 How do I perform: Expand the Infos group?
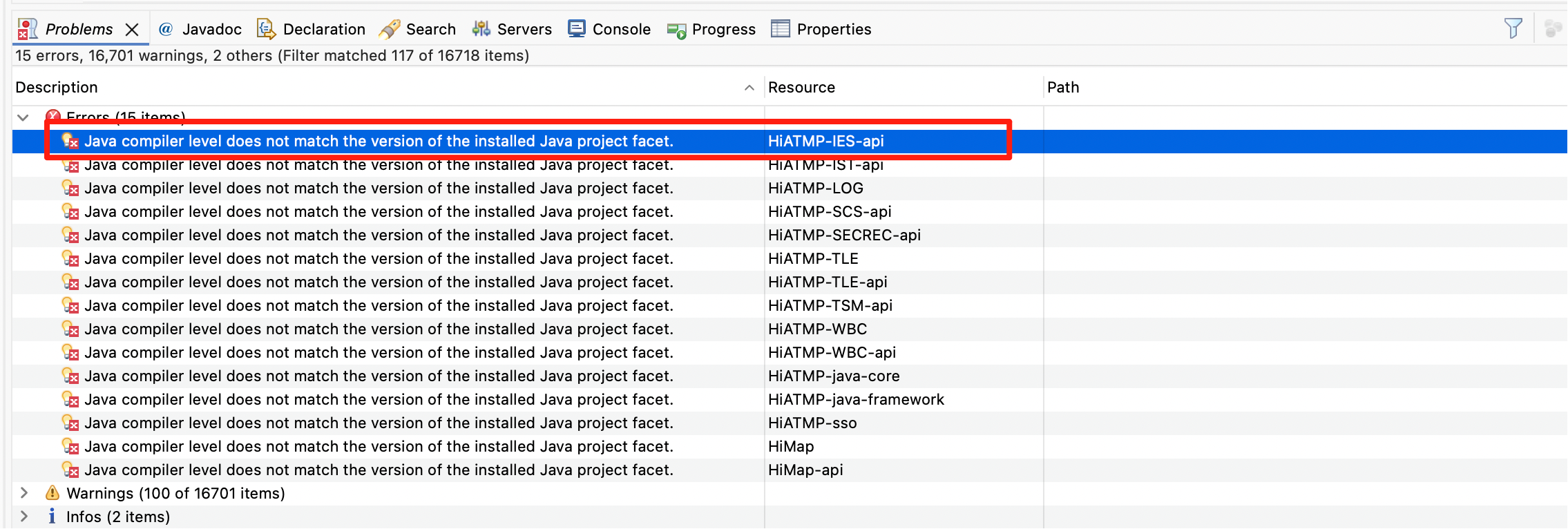tap(24, 517)
